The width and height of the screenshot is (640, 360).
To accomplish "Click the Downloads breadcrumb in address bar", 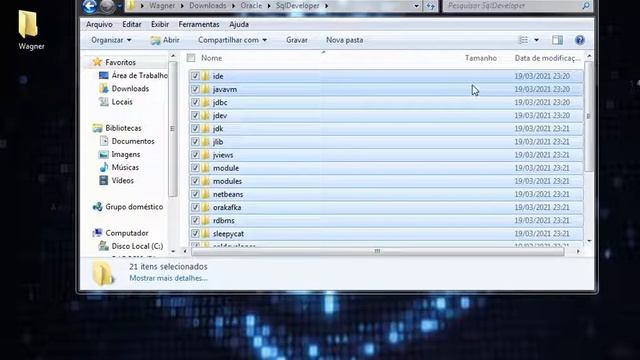I will [207, 6].
